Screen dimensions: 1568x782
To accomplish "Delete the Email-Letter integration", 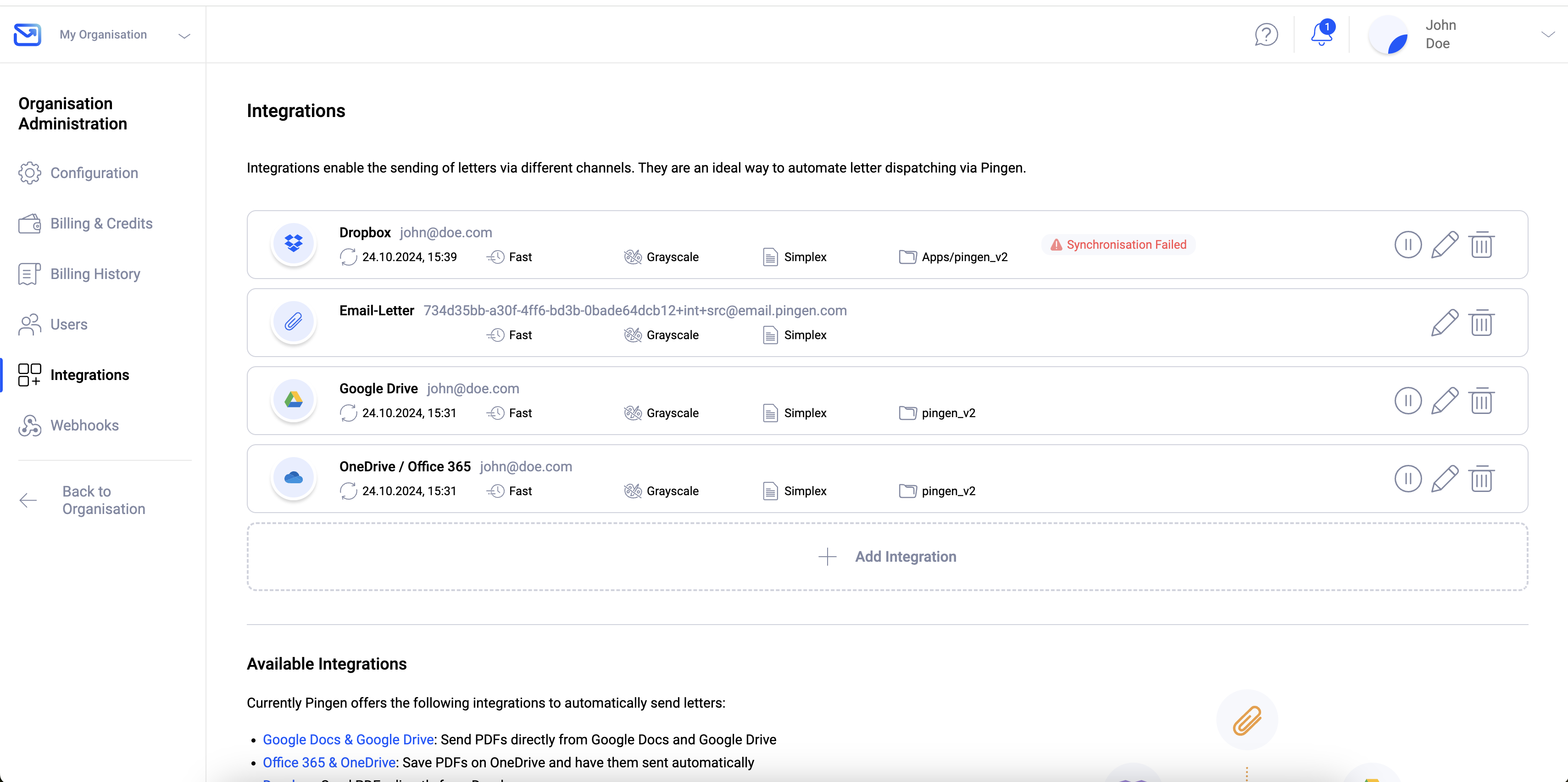I will coord(1482,323).
